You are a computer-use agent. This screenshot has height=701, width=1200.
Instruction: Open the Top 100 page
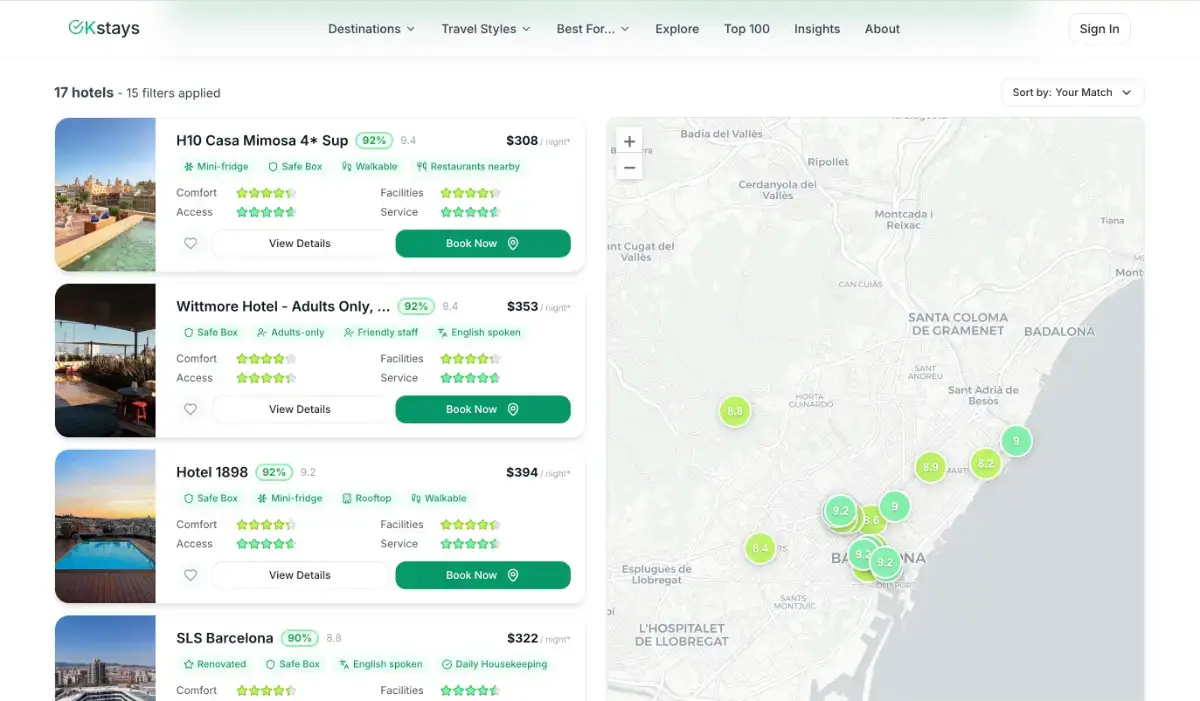747,29
